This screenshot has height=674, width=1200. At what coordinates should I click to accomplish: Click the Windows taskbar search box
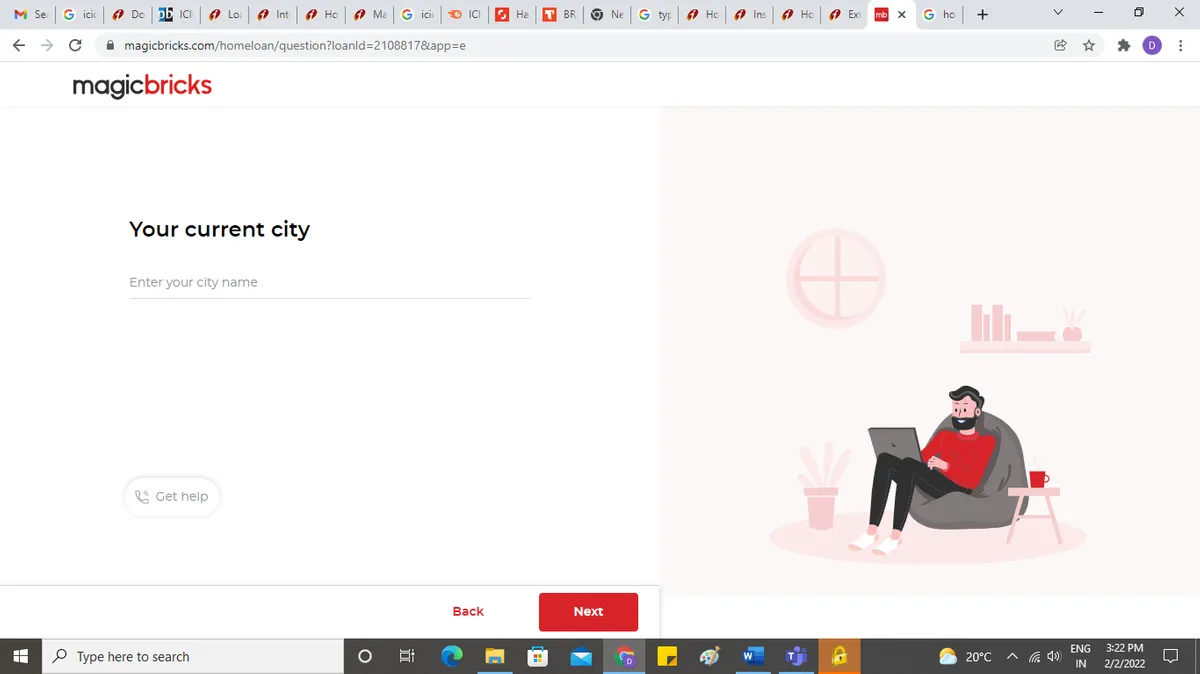click(x=195, y=656)
